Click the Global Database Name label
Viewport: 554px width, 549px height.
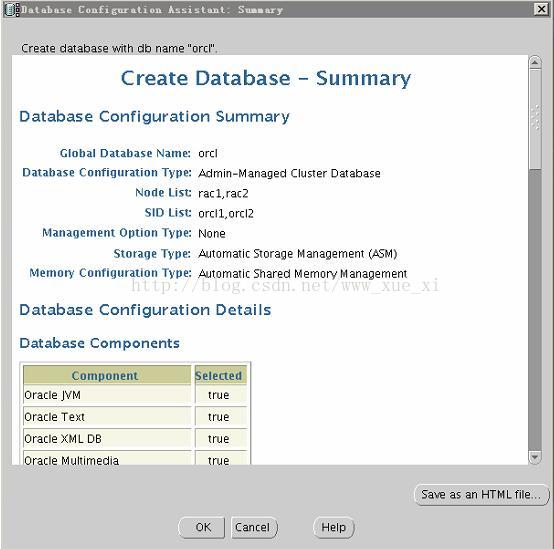tap(125, 153)
